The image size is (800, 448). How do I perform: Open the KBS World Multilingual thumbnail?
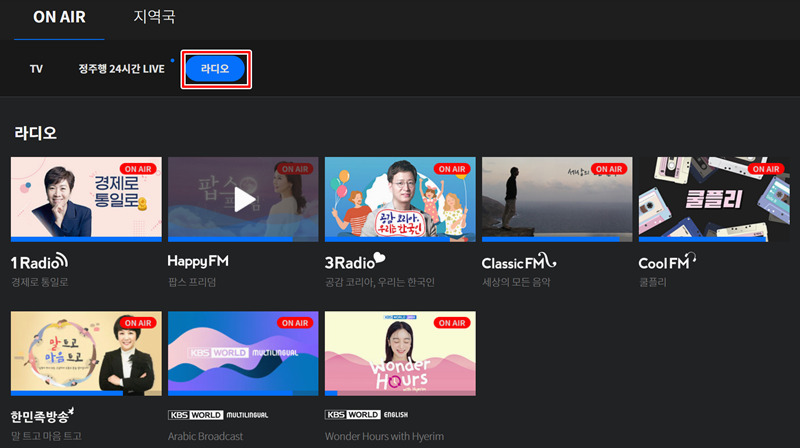coord(243,354)
